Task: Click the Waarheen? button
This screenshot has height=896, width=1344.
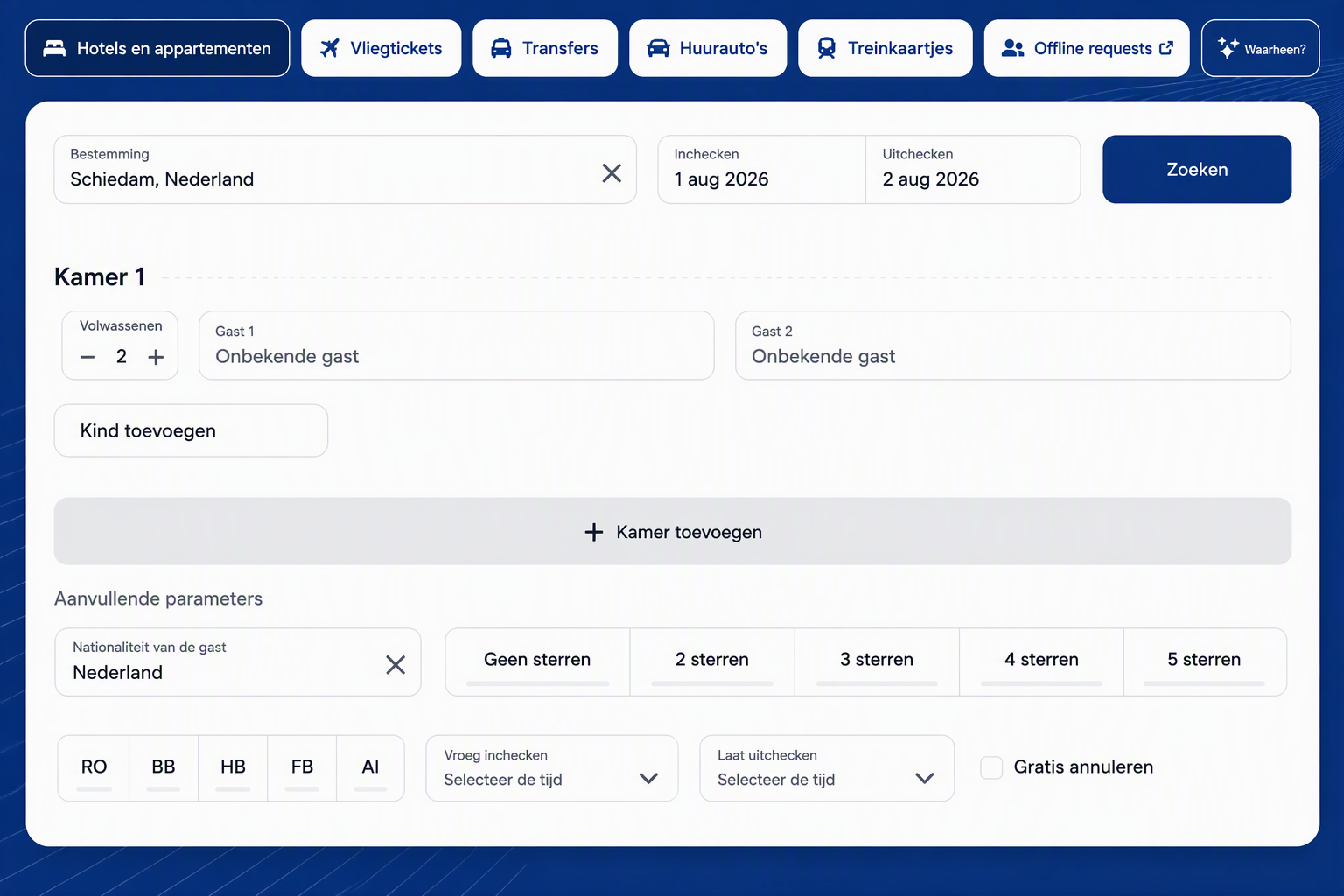Action: click(x=1261, y=48)
